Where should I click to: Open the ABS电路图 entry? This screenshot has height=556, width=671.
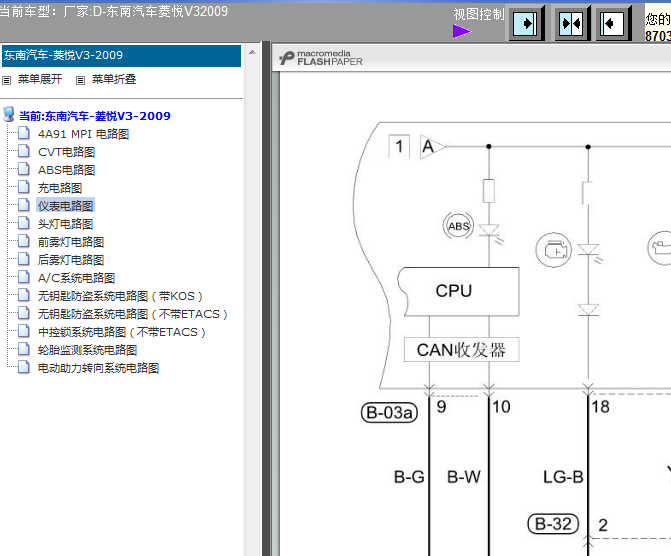[66, 170]
